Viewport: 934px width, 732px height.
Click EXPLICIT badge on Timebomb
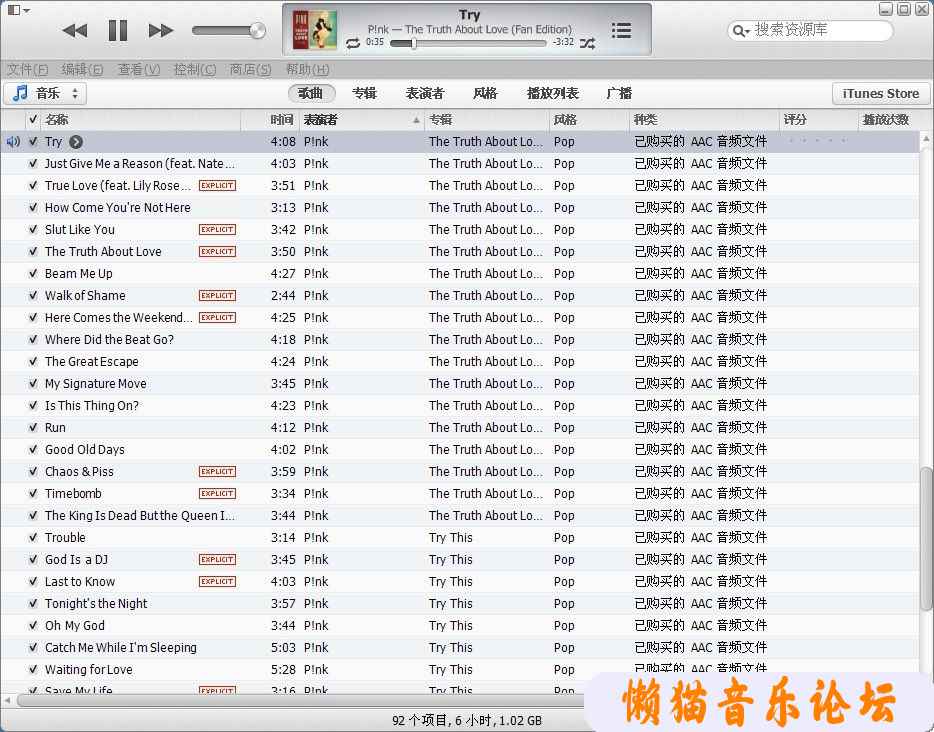click(217, 493)
